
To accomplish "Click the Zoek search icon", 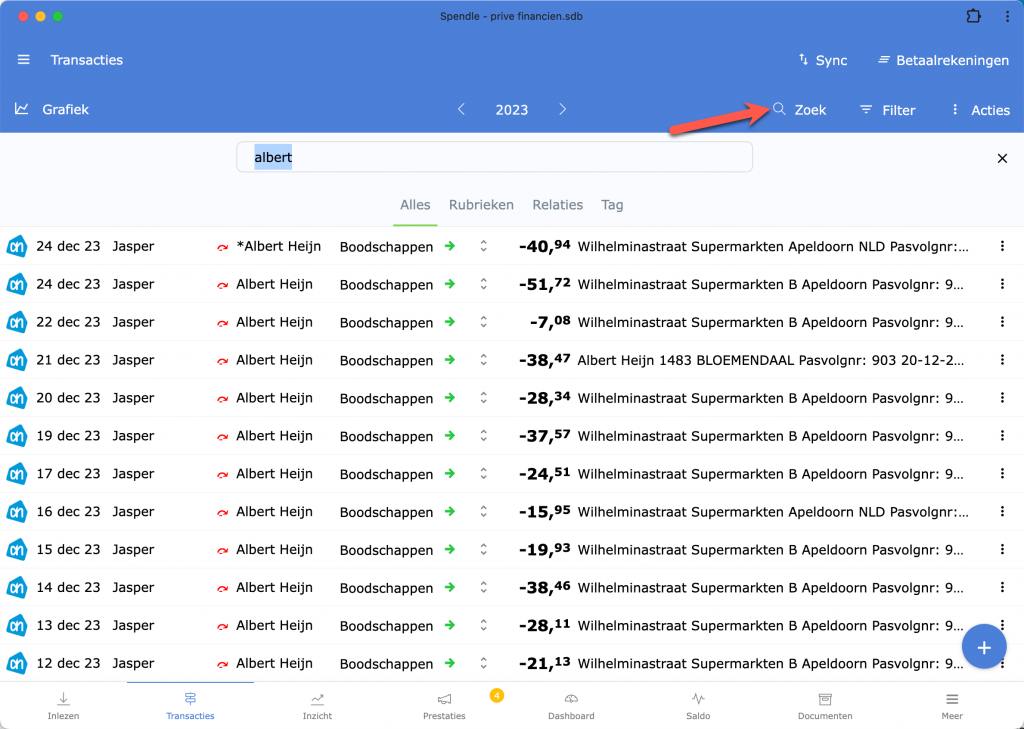I will click(x=779, y=109).
